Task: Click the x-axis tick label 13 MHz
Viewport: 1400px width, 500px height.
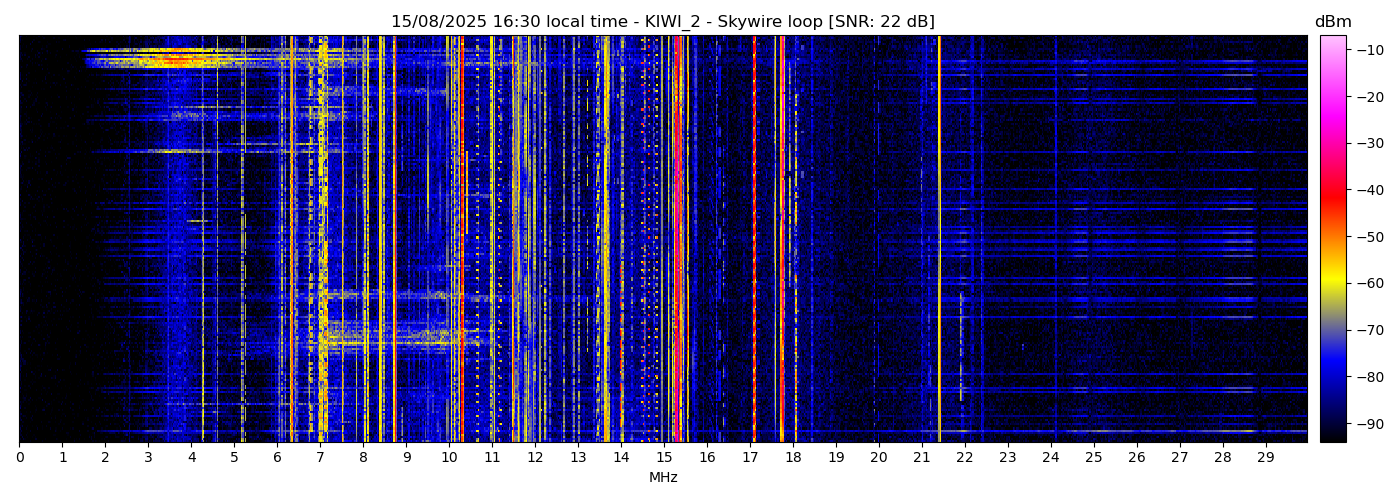Action: (x=578, y=458)
